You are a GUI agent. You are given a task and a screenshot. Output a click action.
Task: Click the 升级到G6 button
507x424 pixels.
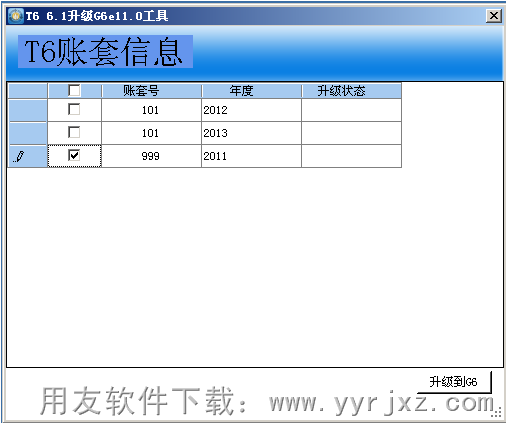click(454, 382)
